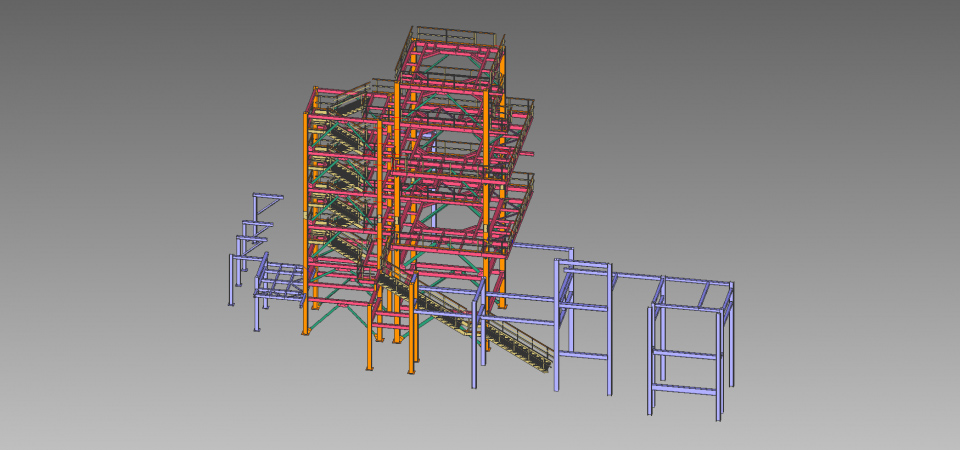
Task: Select the low purple platform left of tower
Action: pyautogui.click(x=280, y=283)
